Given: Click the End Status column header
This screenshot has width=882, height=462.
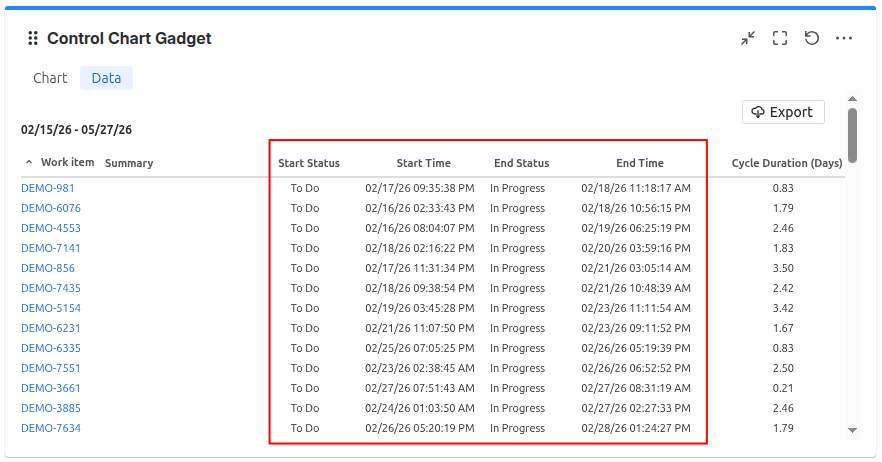Looking at the screenshot, I should [521, 163].
